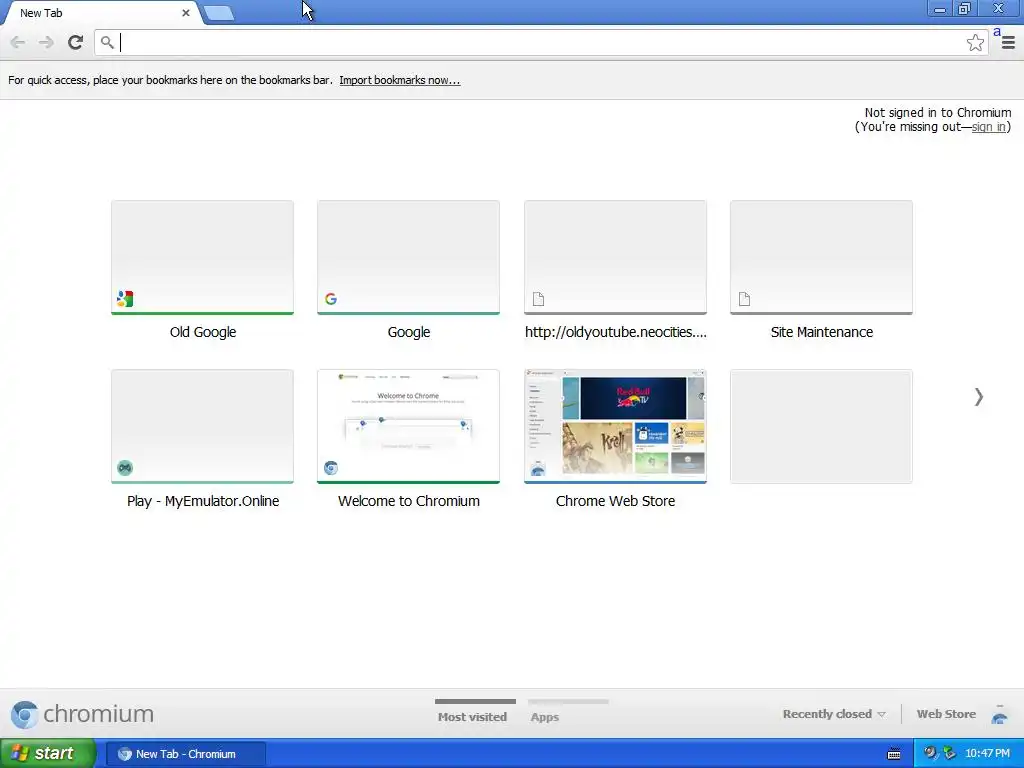Image resolution: width=1024 pixels, height=768 pixels.
Task: Expand the Recently closed menu
Action: coord(834,714)
